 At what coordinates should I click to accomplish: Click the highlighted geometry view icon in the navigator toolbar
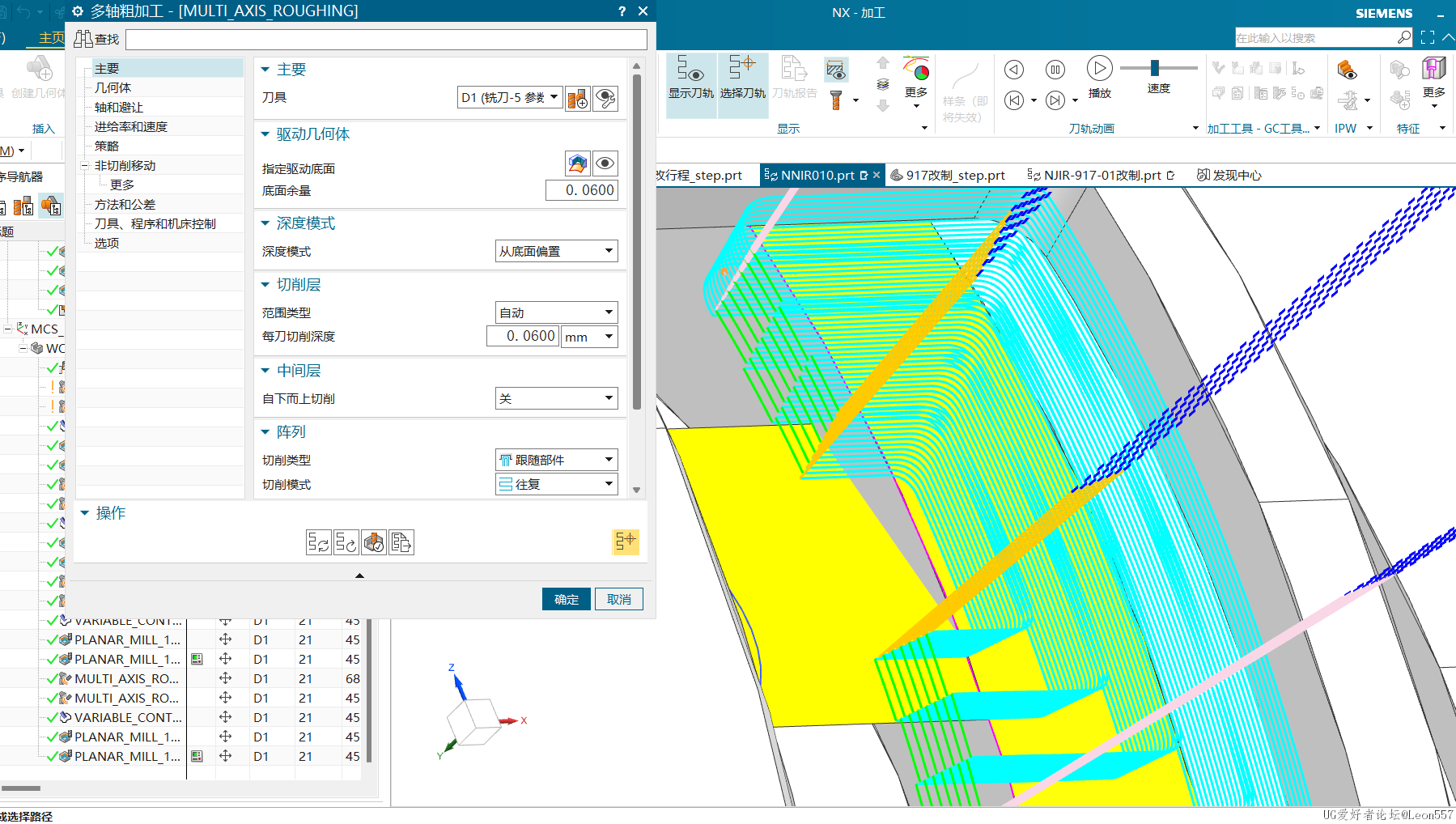coord(50,206)
